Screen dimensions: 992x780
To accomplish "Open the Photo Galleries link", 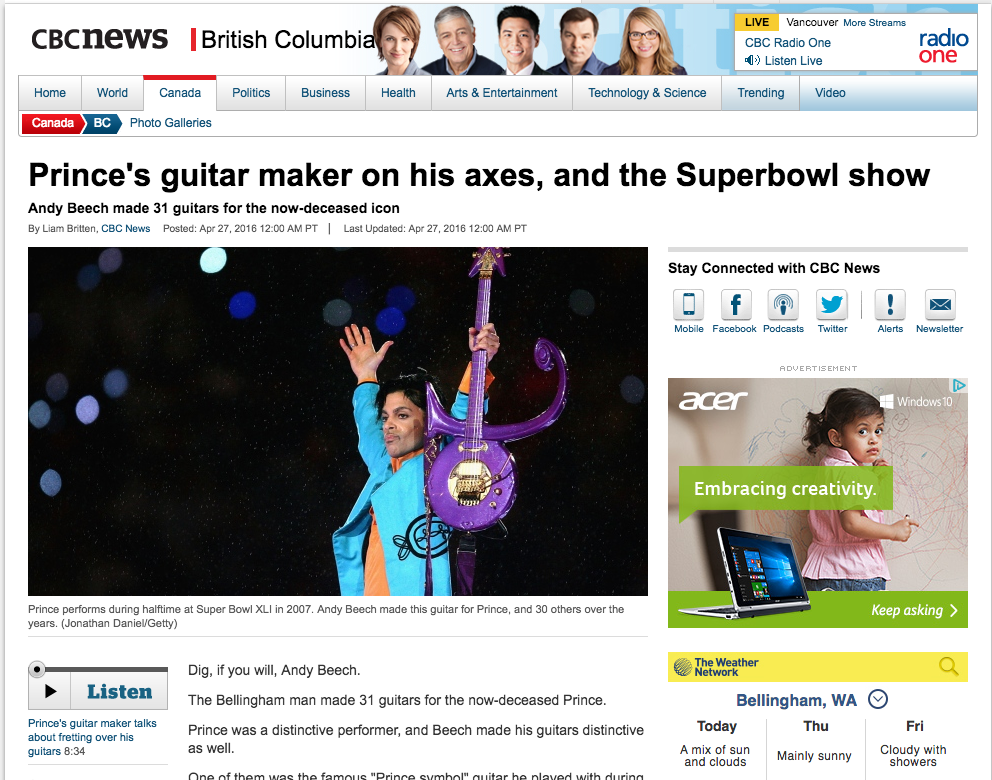I will pos(170,123).
